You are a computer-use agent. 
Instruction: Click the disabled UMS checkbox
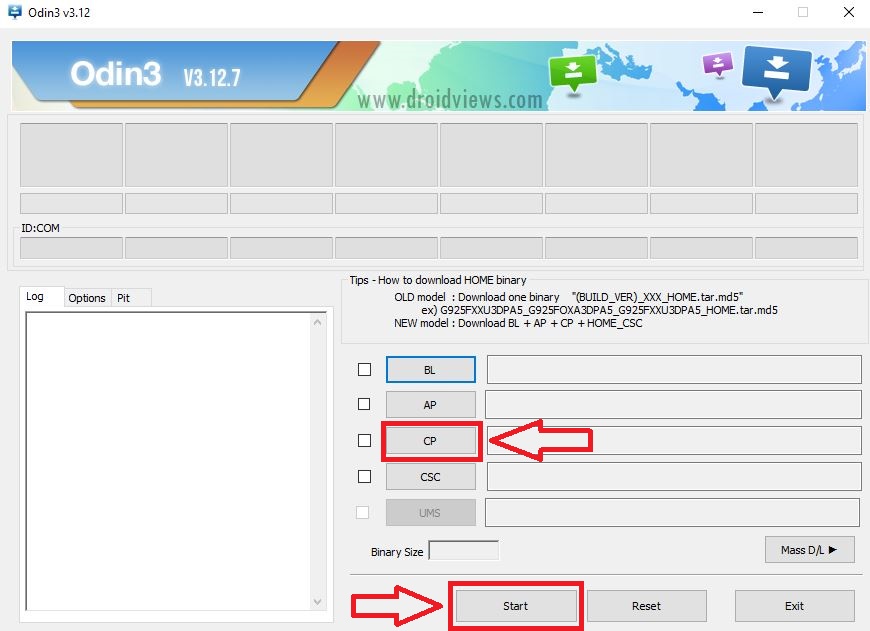coord(362,512)
